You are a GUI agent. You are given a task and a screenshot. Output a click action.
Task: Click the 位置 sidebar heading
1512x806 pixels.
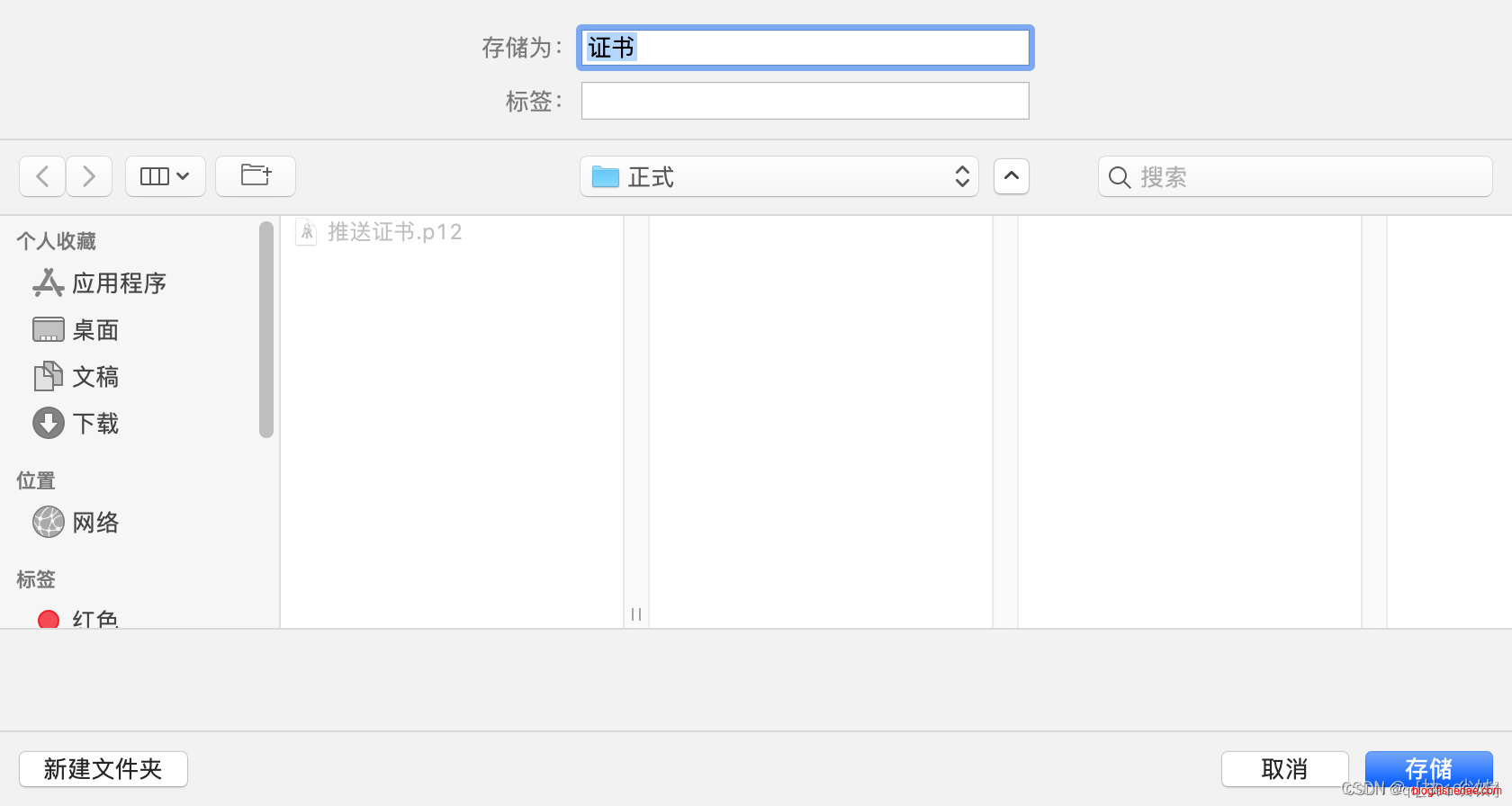point(36,480)
